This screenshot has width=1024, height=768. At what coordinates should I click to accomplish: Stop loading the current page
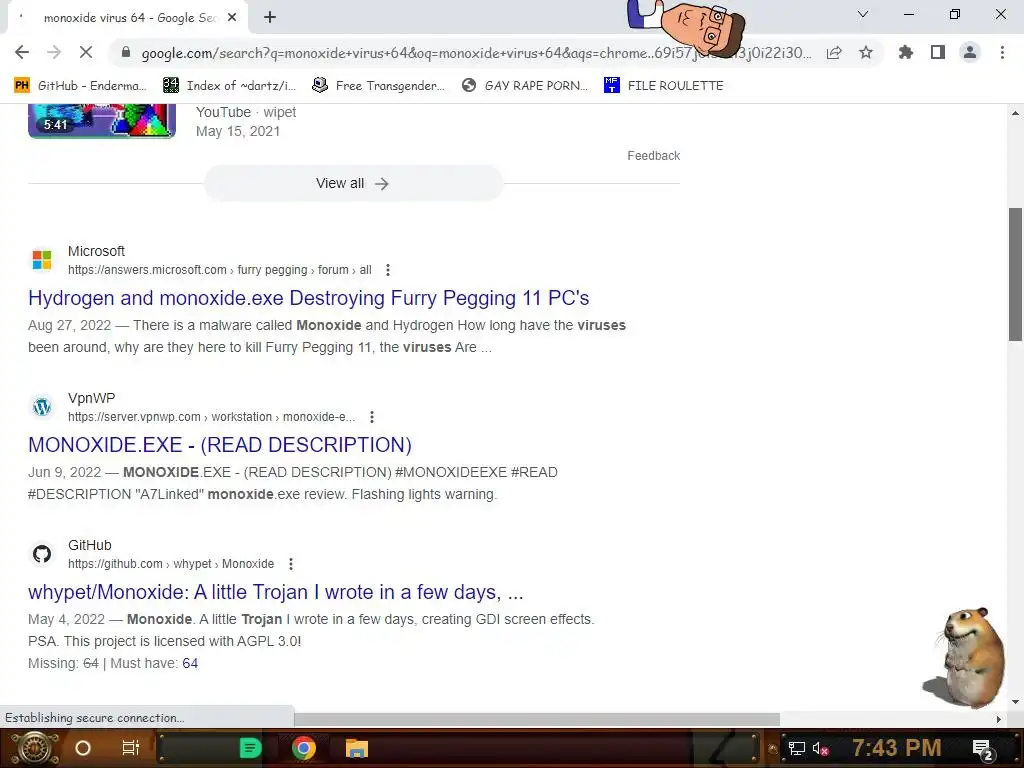pyautogui.click(x=86, y=52)
